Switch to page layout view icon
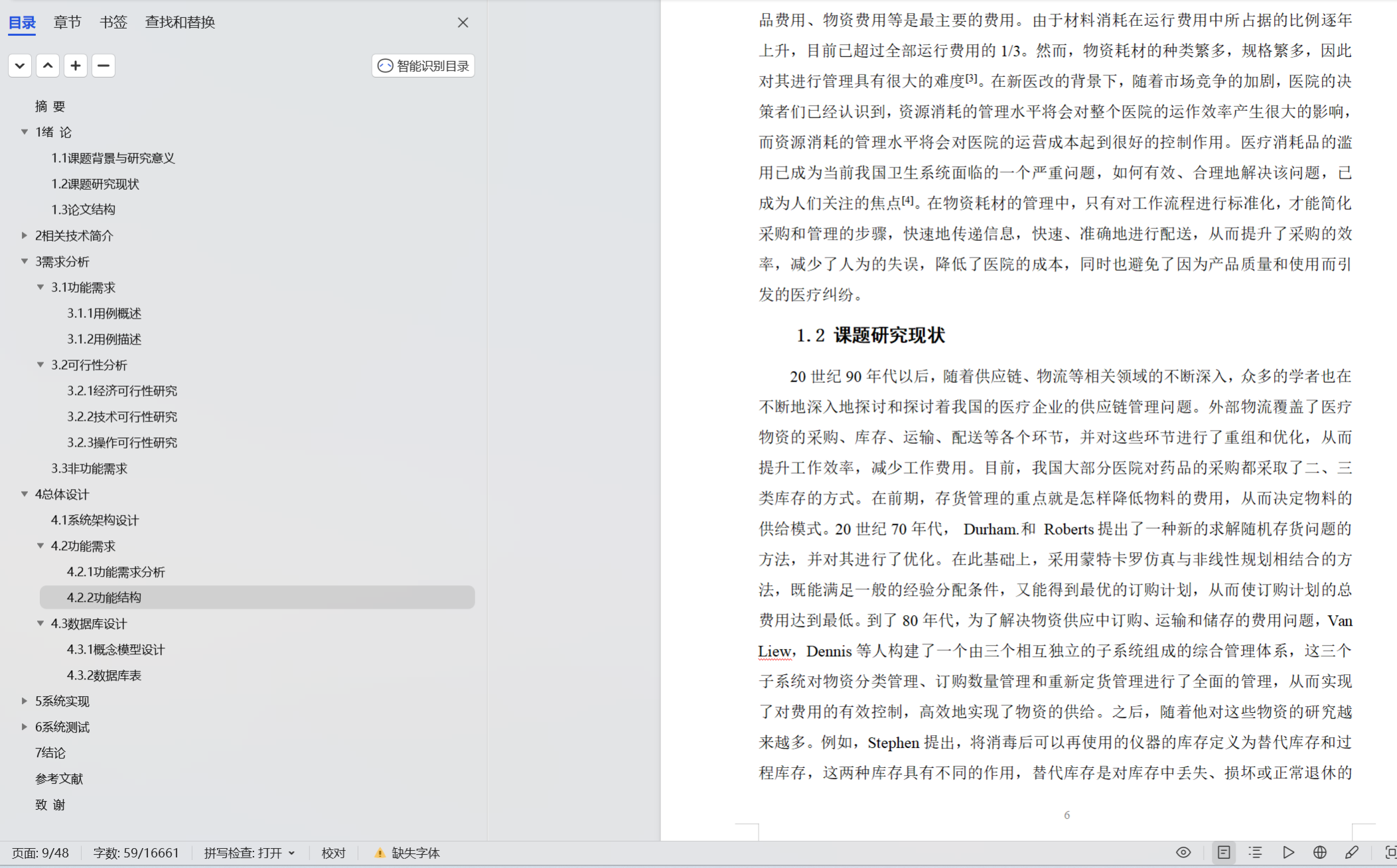Screen dimensions: 1397x868 tap(1223, 853)
